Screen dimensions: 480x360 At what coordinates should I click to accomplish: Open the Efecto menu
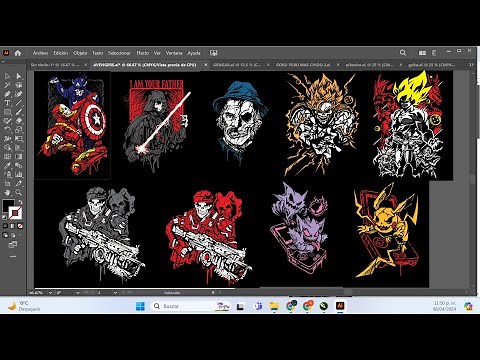(x=143, y=53)
